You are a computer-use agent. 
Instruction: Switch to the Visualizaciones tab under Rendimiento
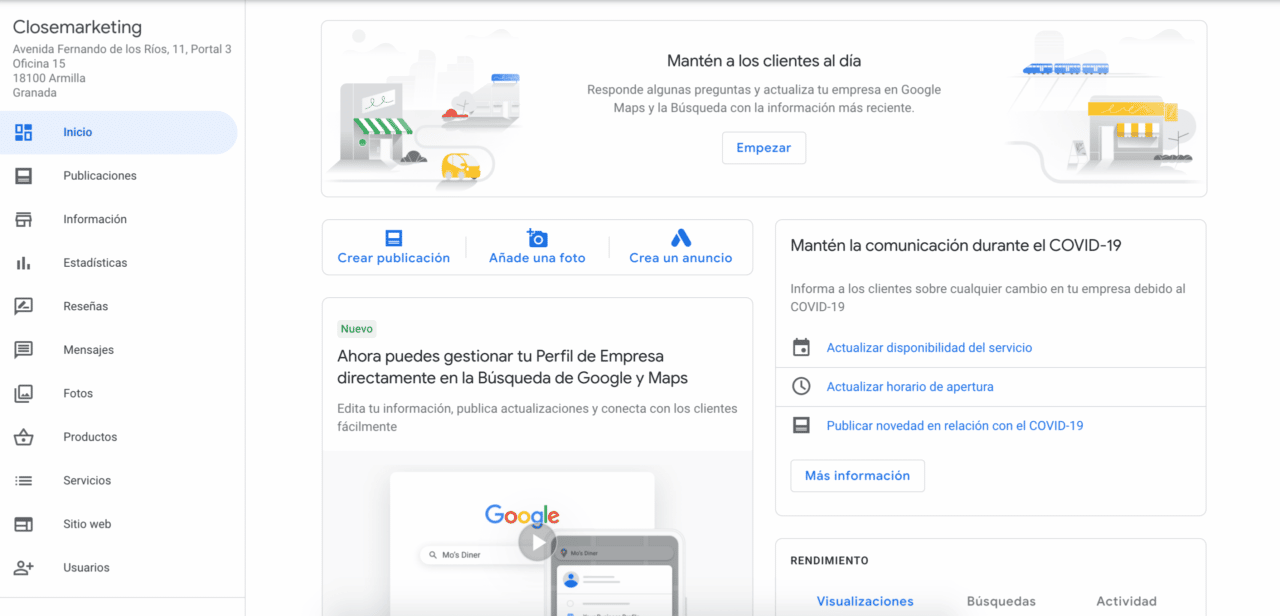point(864,601)
